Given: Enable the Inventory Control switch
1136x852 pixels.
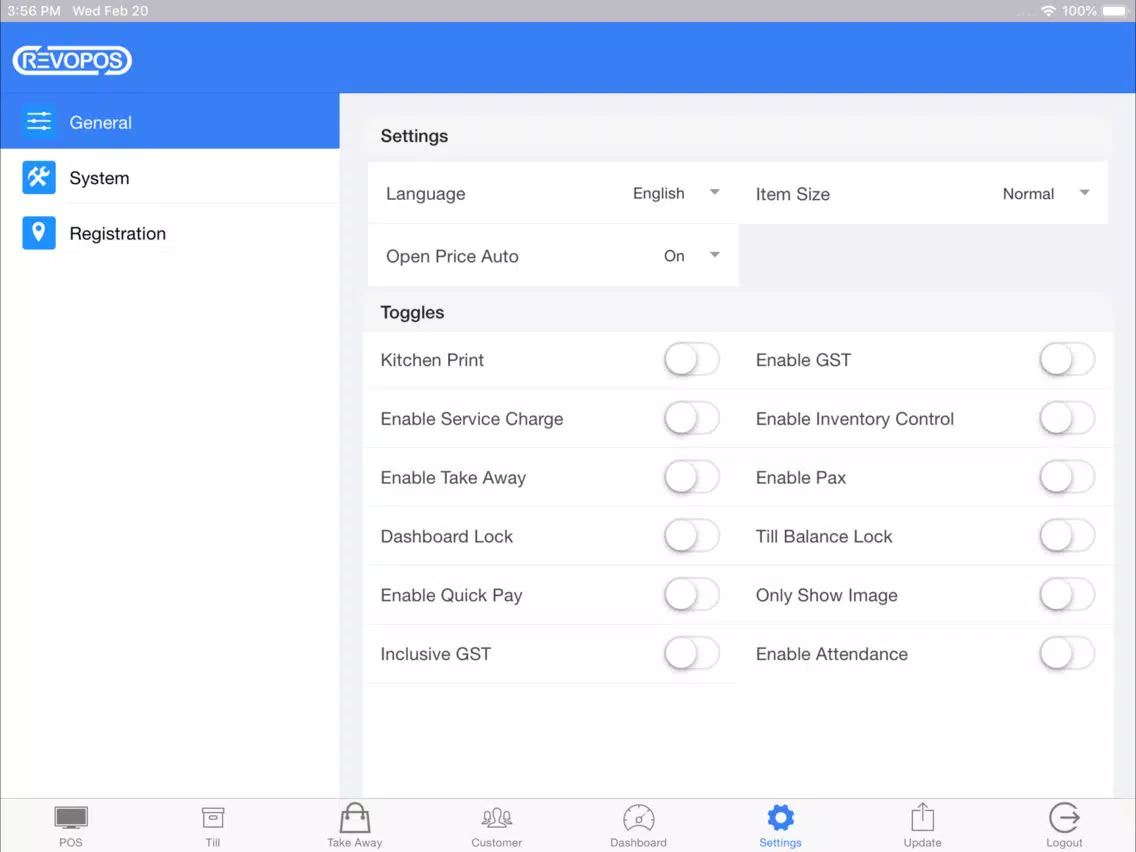Looking at the screenshot, I should [x=1066, y=419].
